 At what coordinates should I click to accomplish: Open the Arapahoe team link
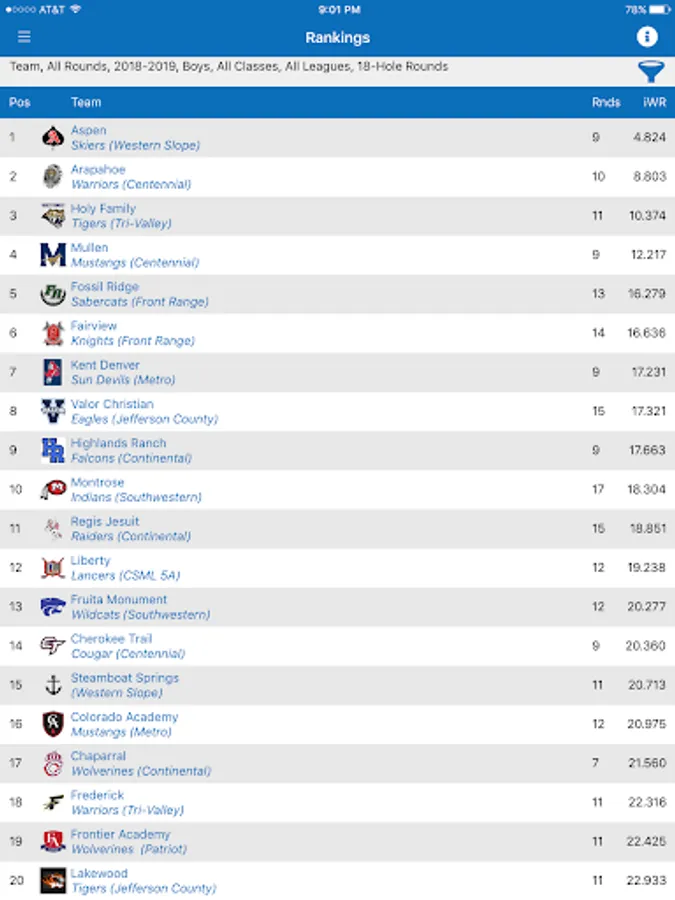click(98, 170)
